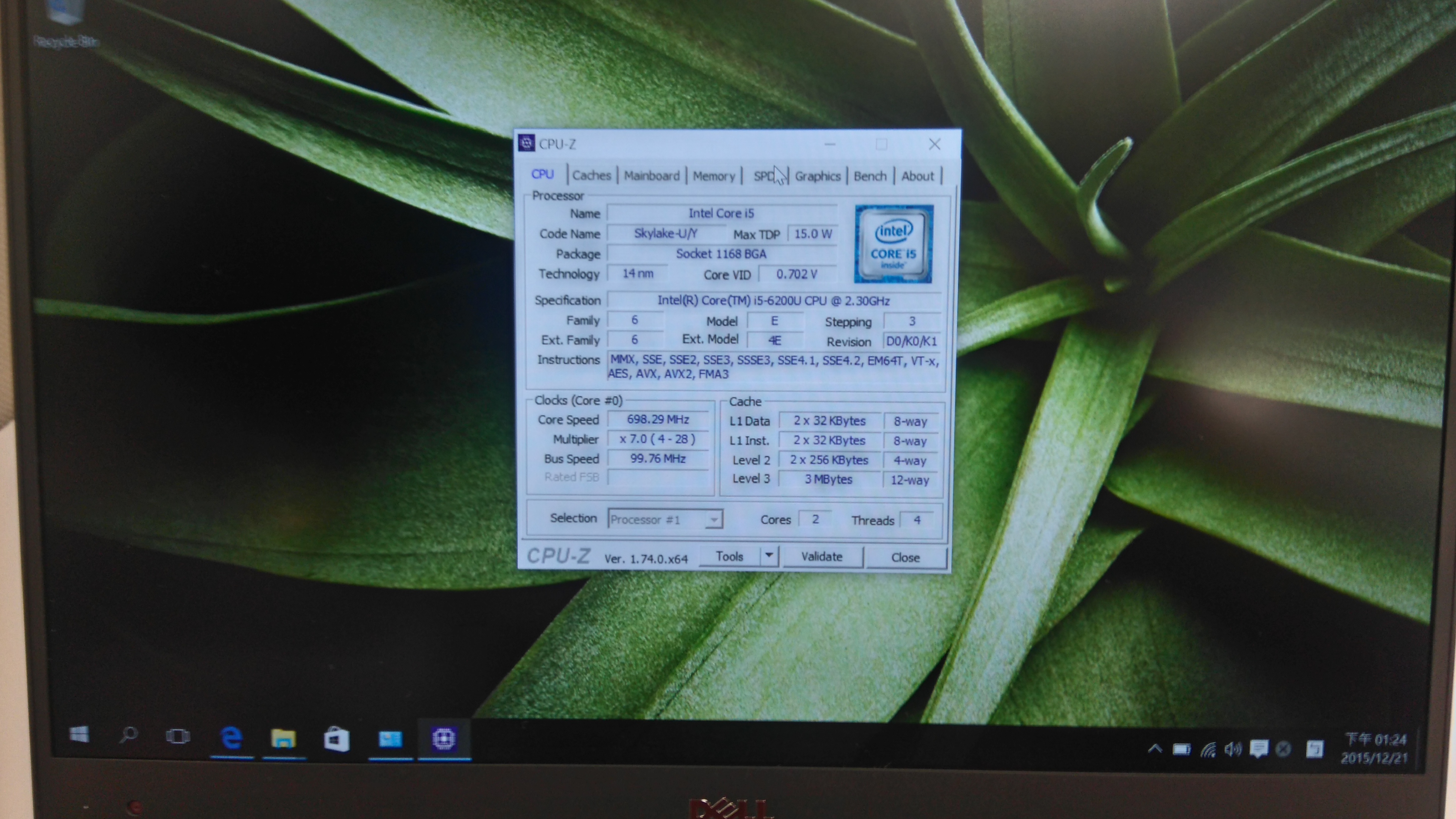Image resolution: width=1456 pixels, height=819 pixels.
Task: Switch to the Caches tab
Action: pos(591,175)
